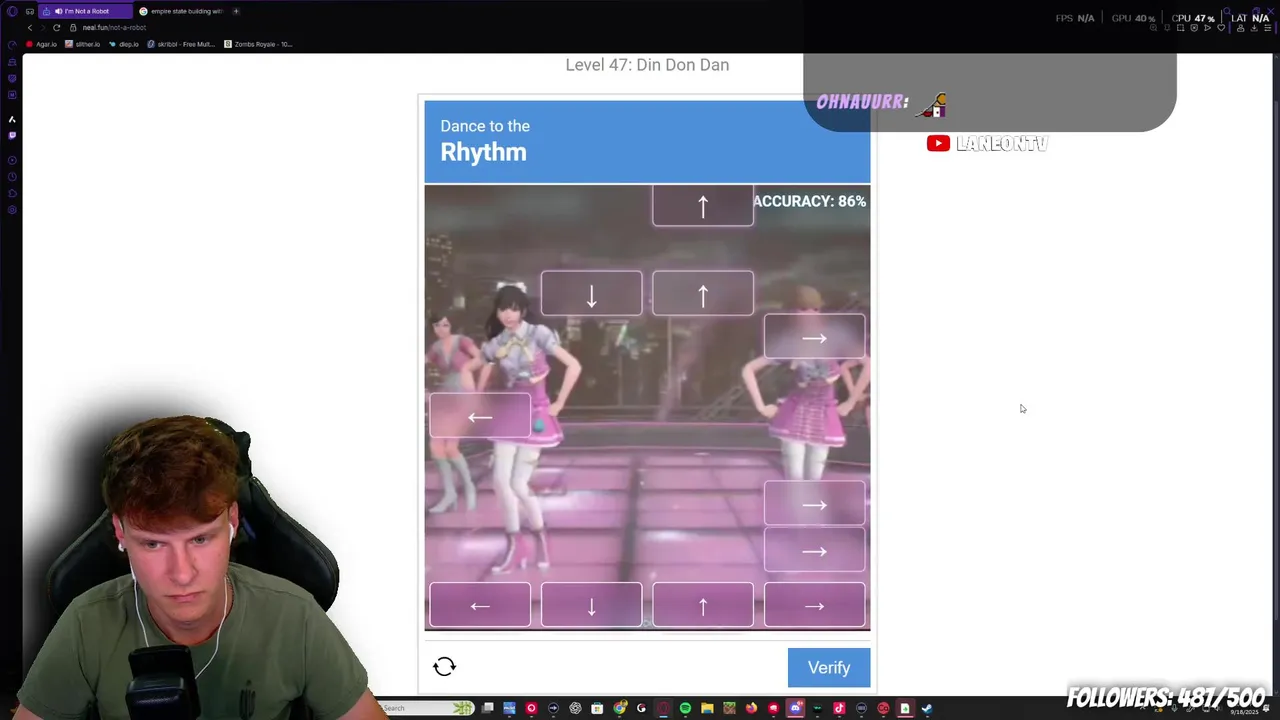This screenshot has height=720, width=1280.
Task: Click the up-arrow tile beside the accuracy readout
Action: [x=703, y=205]
